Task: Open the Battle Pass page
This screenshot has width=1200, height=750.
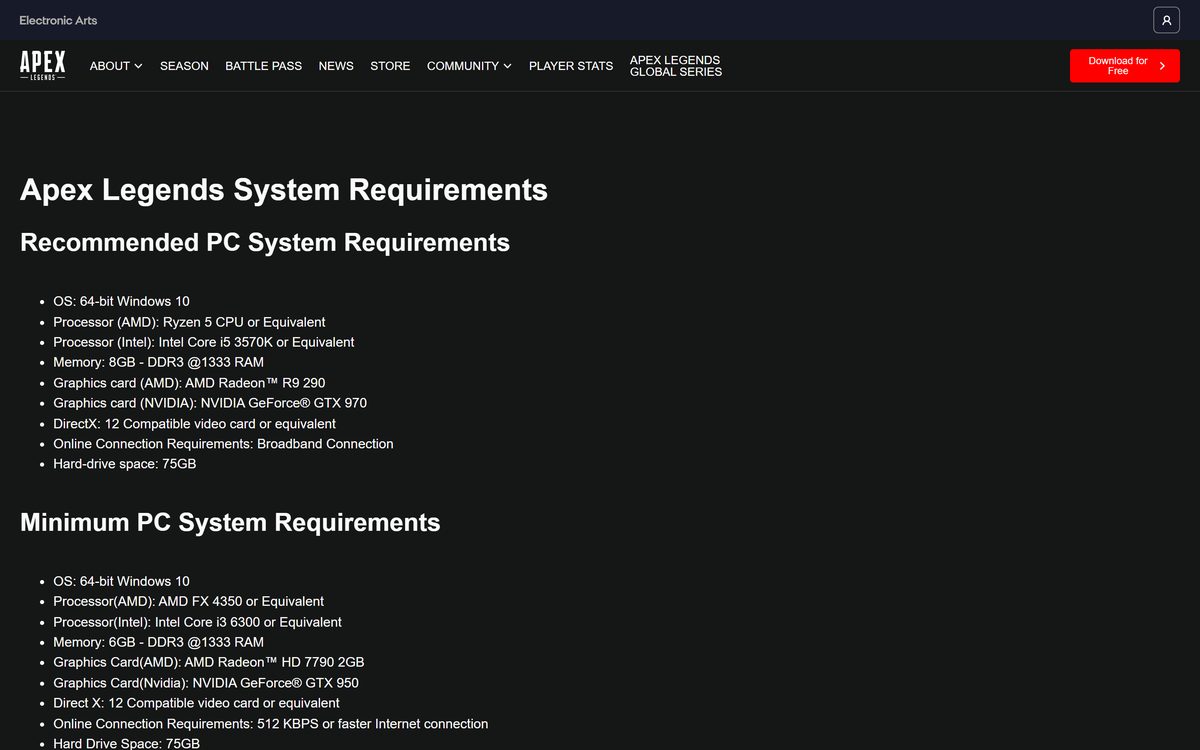Action: (263, 66)
